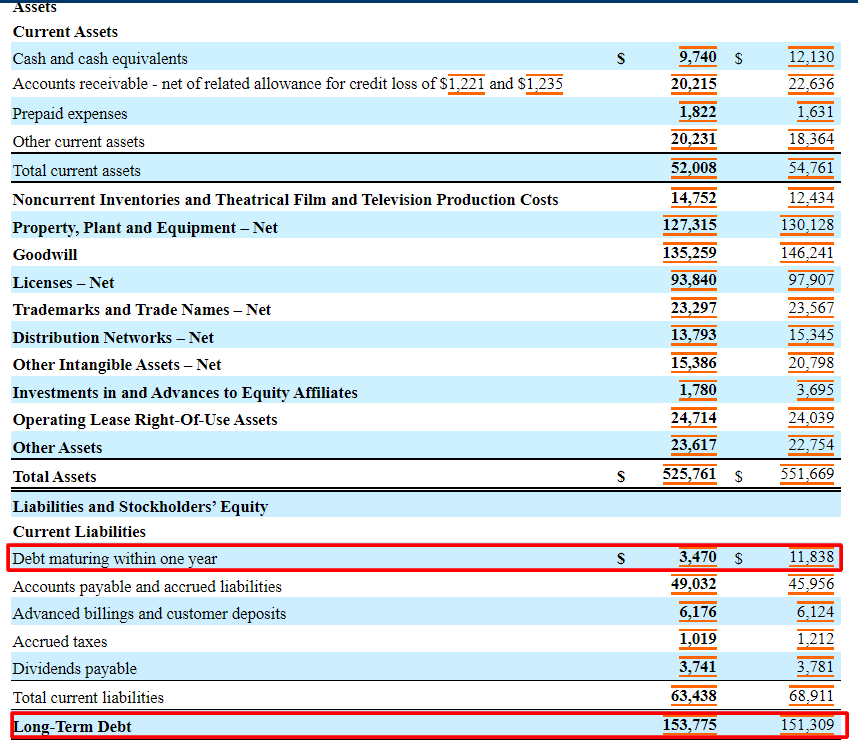
Task: Select the Accounts payable value 49,032
Action: tap(694, 587)
